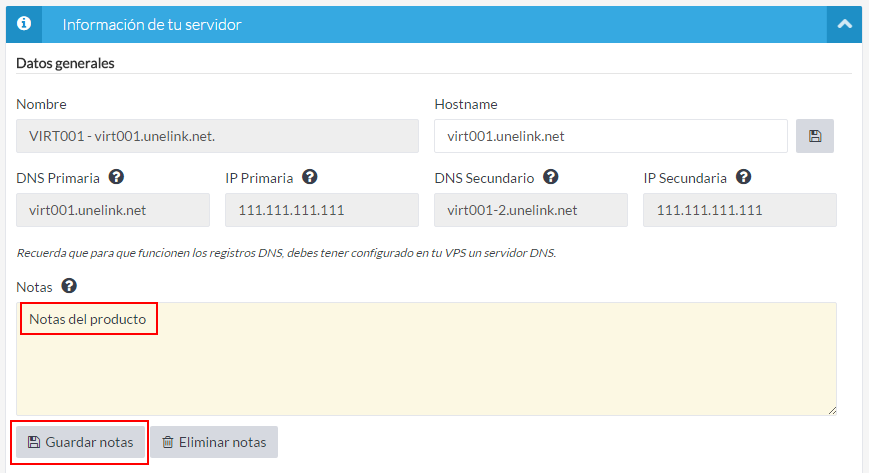Open help tooltip for DNS Primaria
869x473 pixels.
[117, 178]
